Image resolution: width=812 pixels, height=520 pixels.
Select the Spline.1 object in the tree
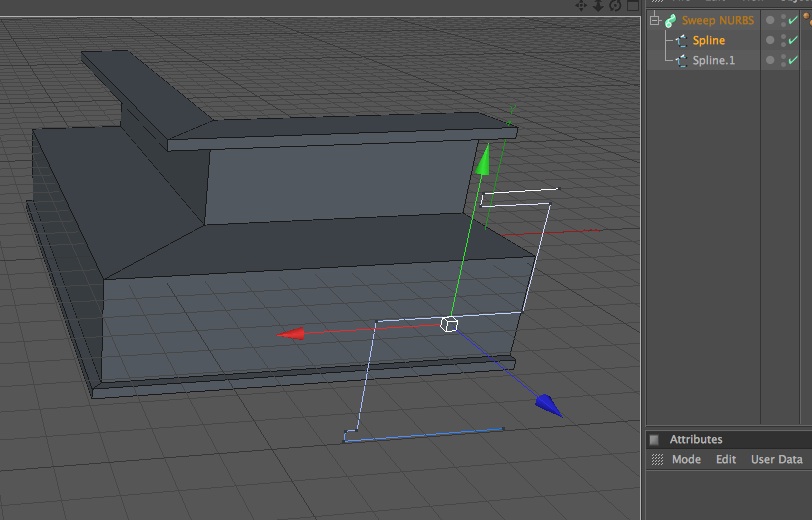coord(714,61)
